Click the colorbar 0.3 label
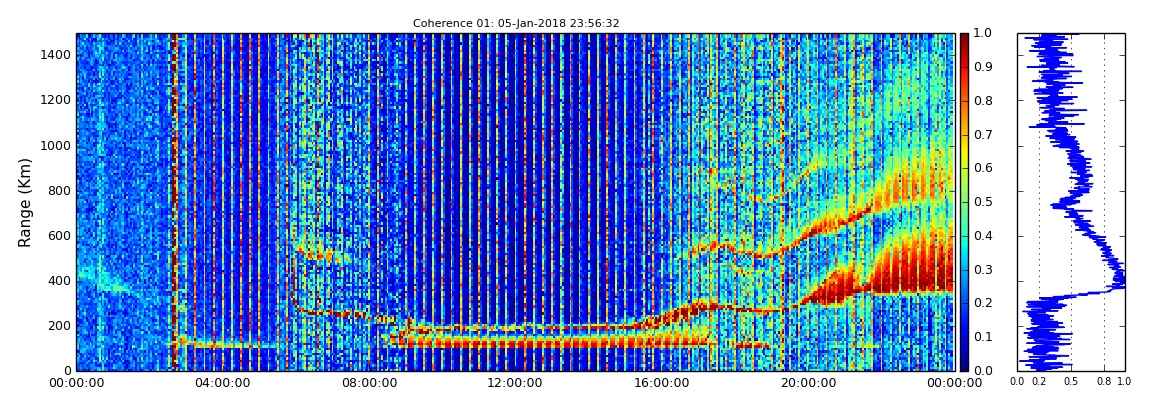This screenshot has width=1150, height=407. click(983, 269)
